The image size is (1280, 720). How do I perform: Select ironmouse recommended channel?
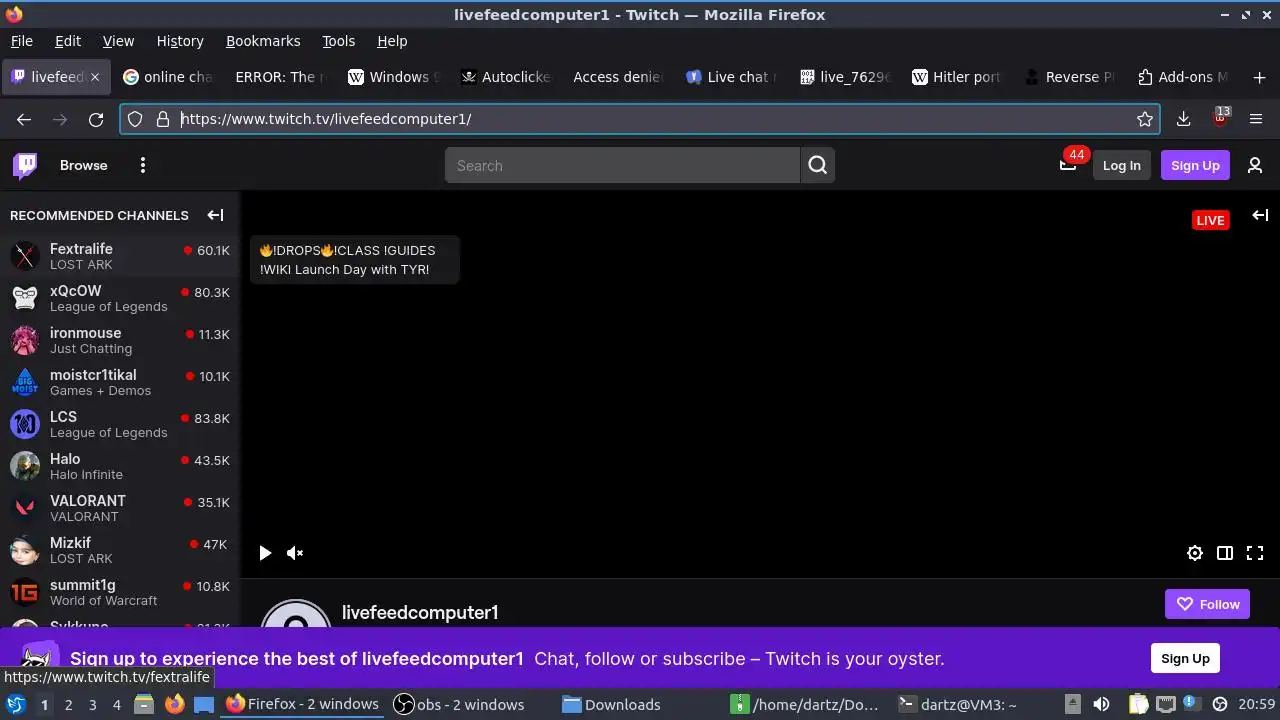[120, 340]
